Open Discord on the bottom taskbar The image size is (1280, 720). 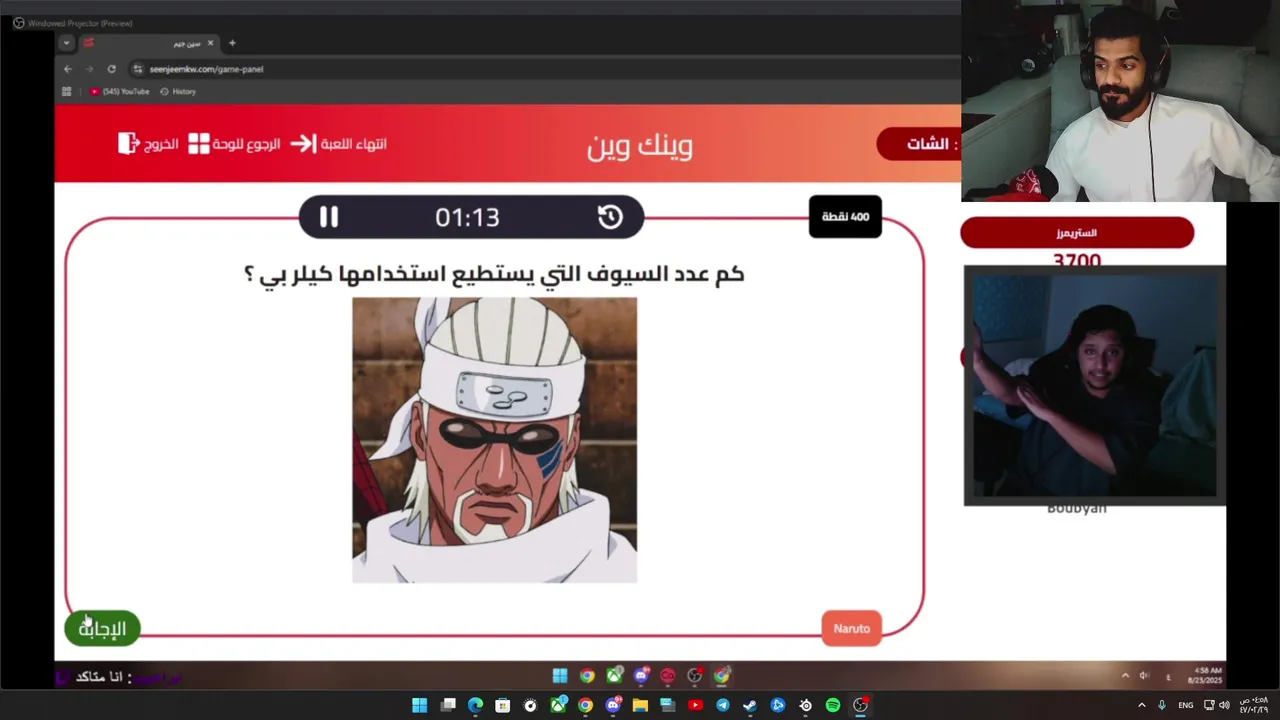coord(613,705)
